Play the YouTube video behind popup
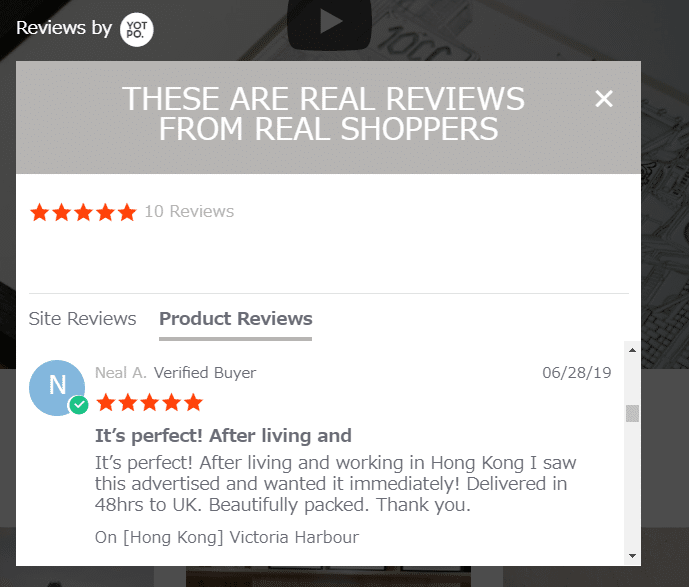This screenshot has width=689, height=587. 330,23
